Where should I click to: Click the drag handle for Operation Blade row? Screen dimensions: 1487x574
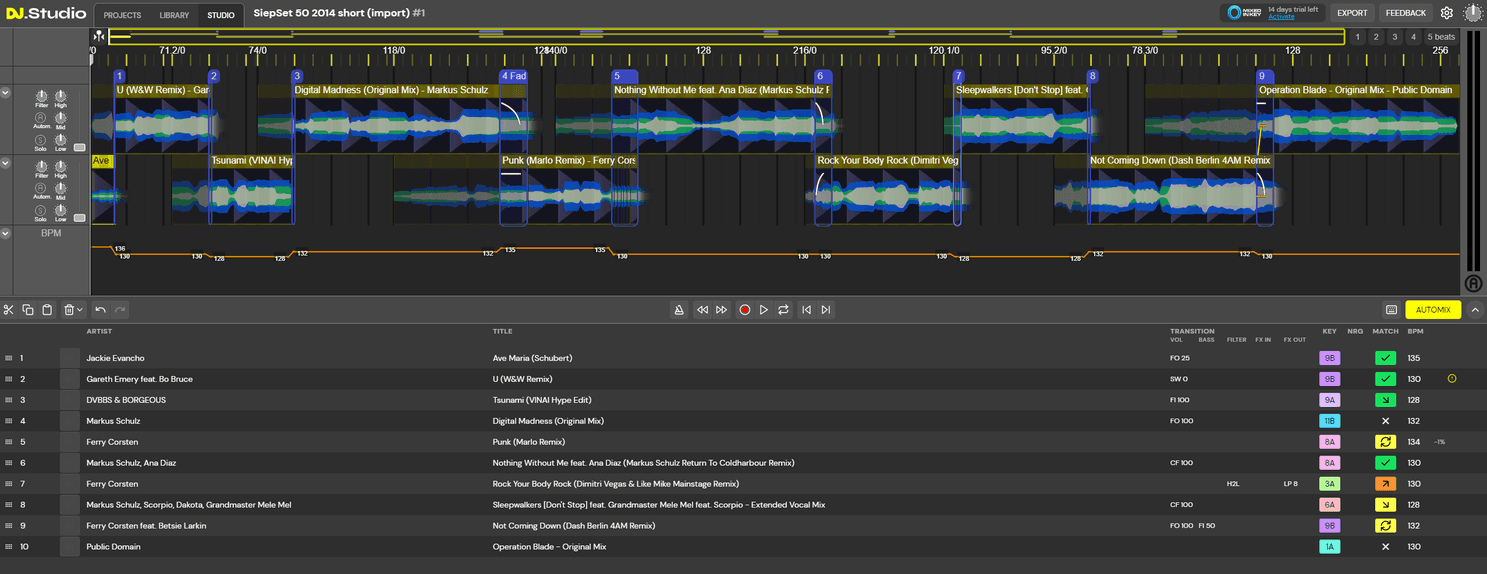8,547
